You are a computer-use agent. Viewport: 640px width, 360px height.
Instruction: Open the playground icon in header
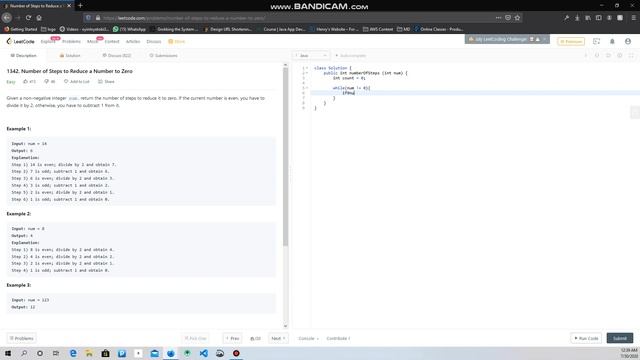point(596,41)
